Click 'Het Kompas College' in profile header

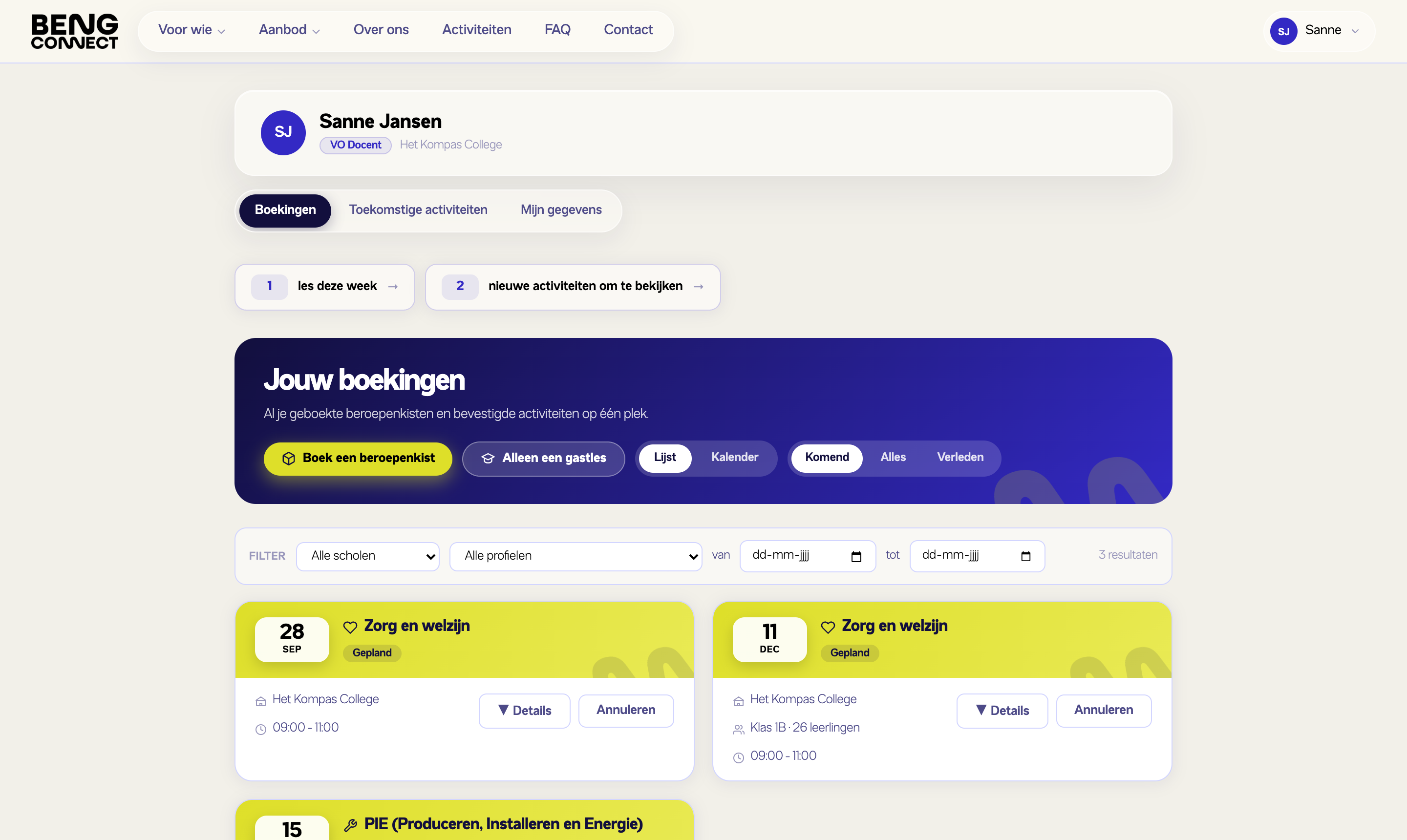[x=451, y=145]
